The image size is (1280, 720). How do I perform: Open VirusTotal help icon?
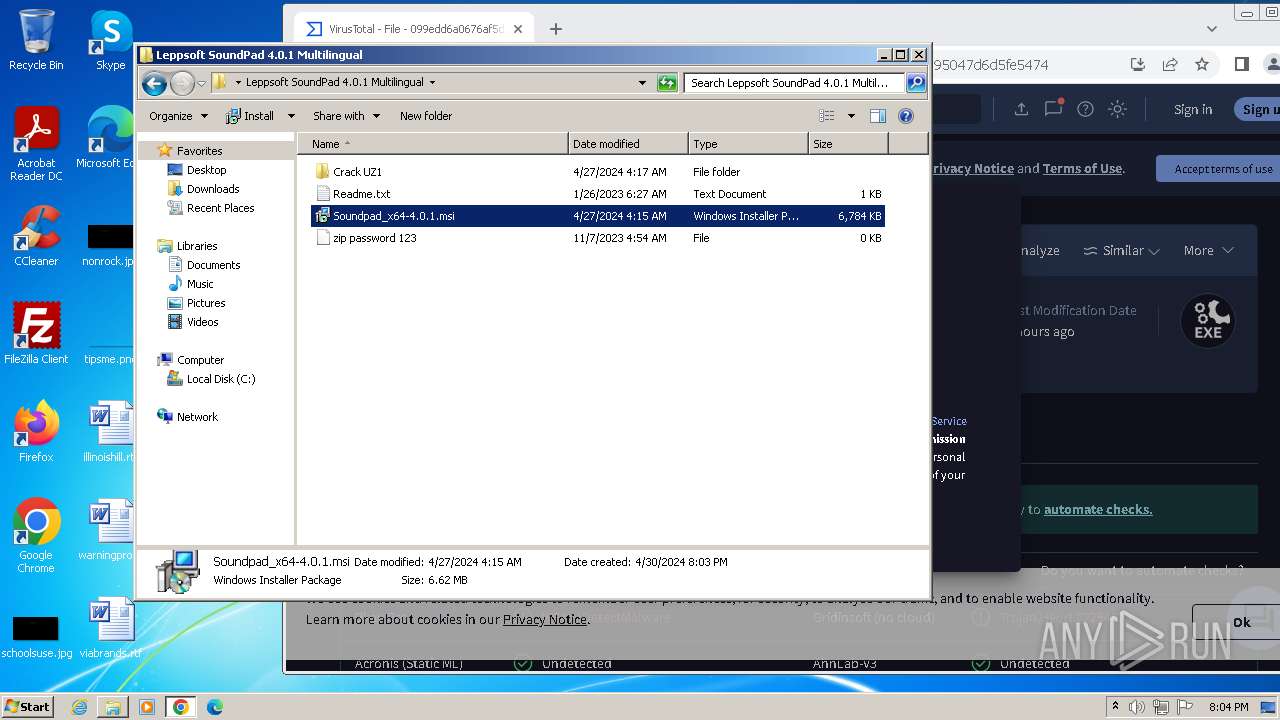click(1085, 109)
